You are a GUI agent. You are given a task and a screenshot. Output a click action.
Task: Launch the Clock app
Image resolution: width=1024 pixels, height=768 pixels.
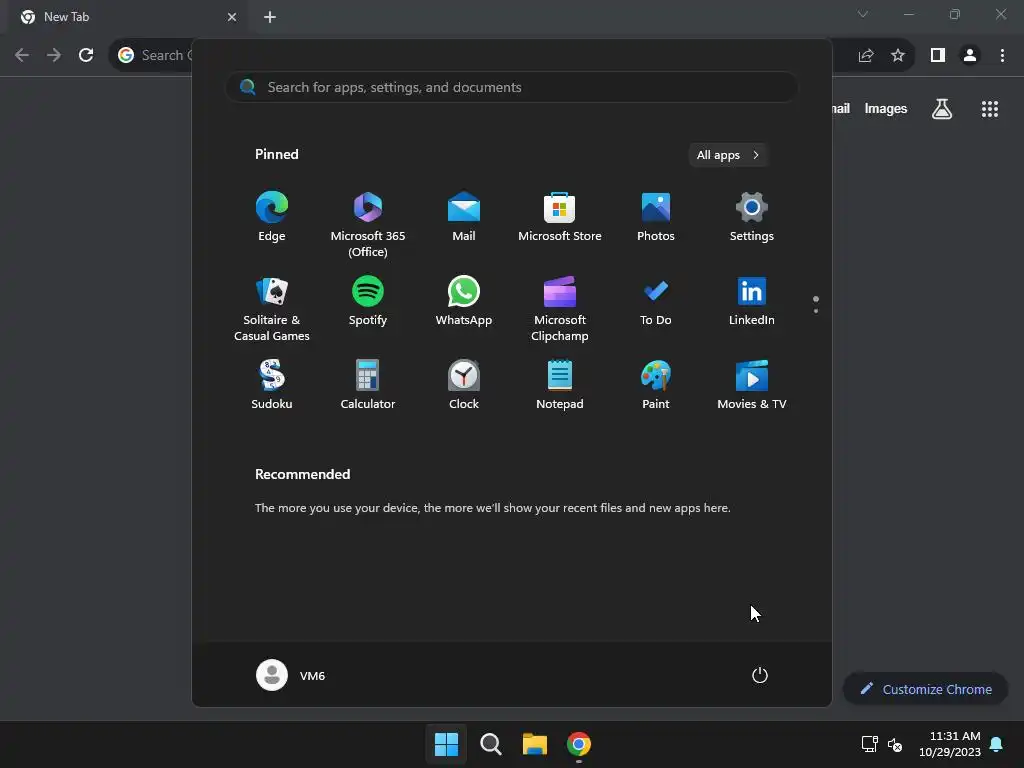464,385
